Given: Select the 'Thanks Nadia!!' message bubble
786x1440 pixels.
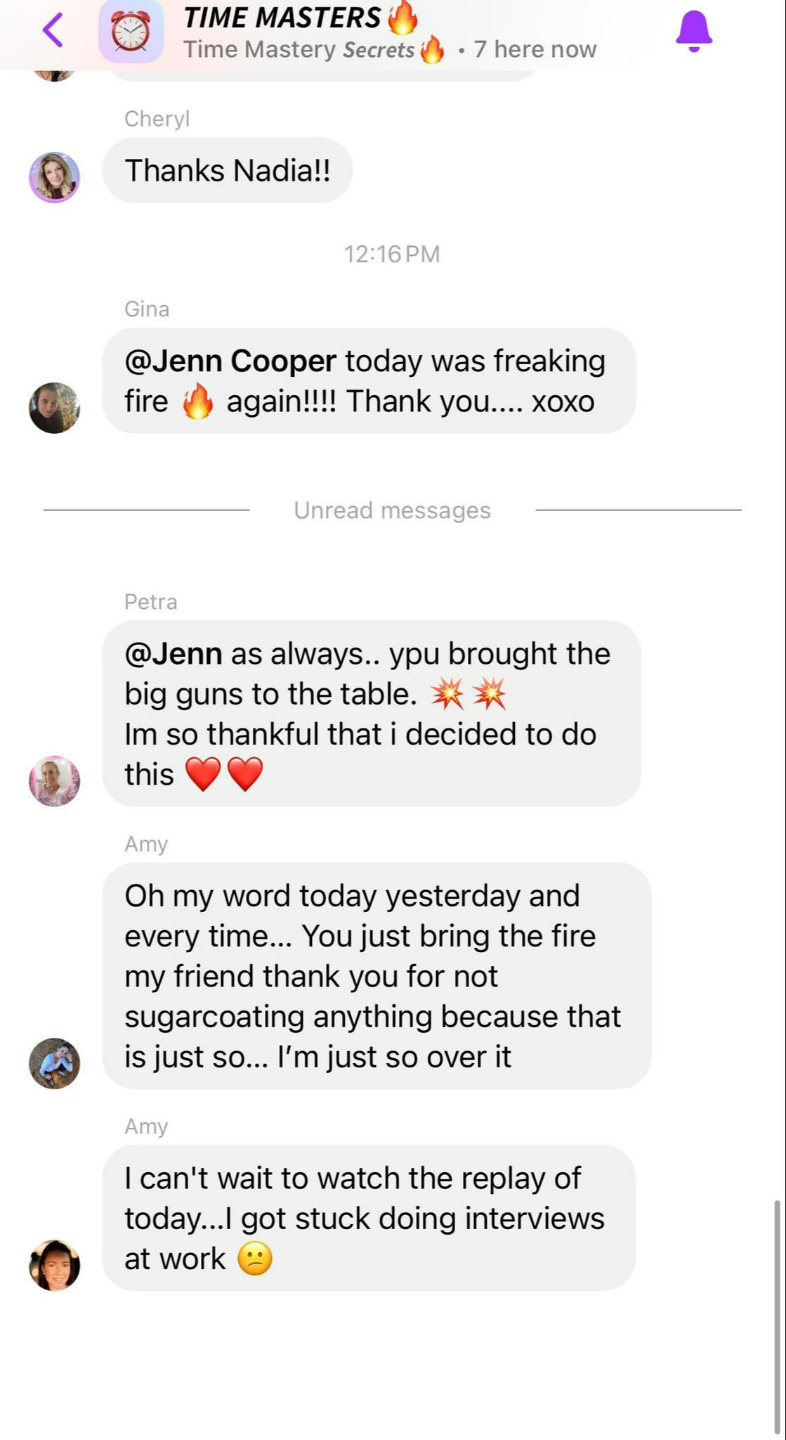Looking at the screenshot, I should pyautogui.click(x=227, y=170).
